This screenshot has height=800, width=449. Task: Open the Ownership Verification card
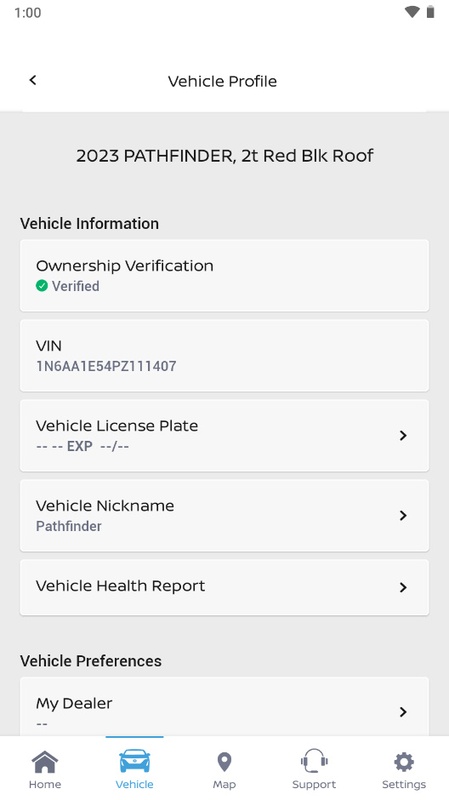[224, 276]
